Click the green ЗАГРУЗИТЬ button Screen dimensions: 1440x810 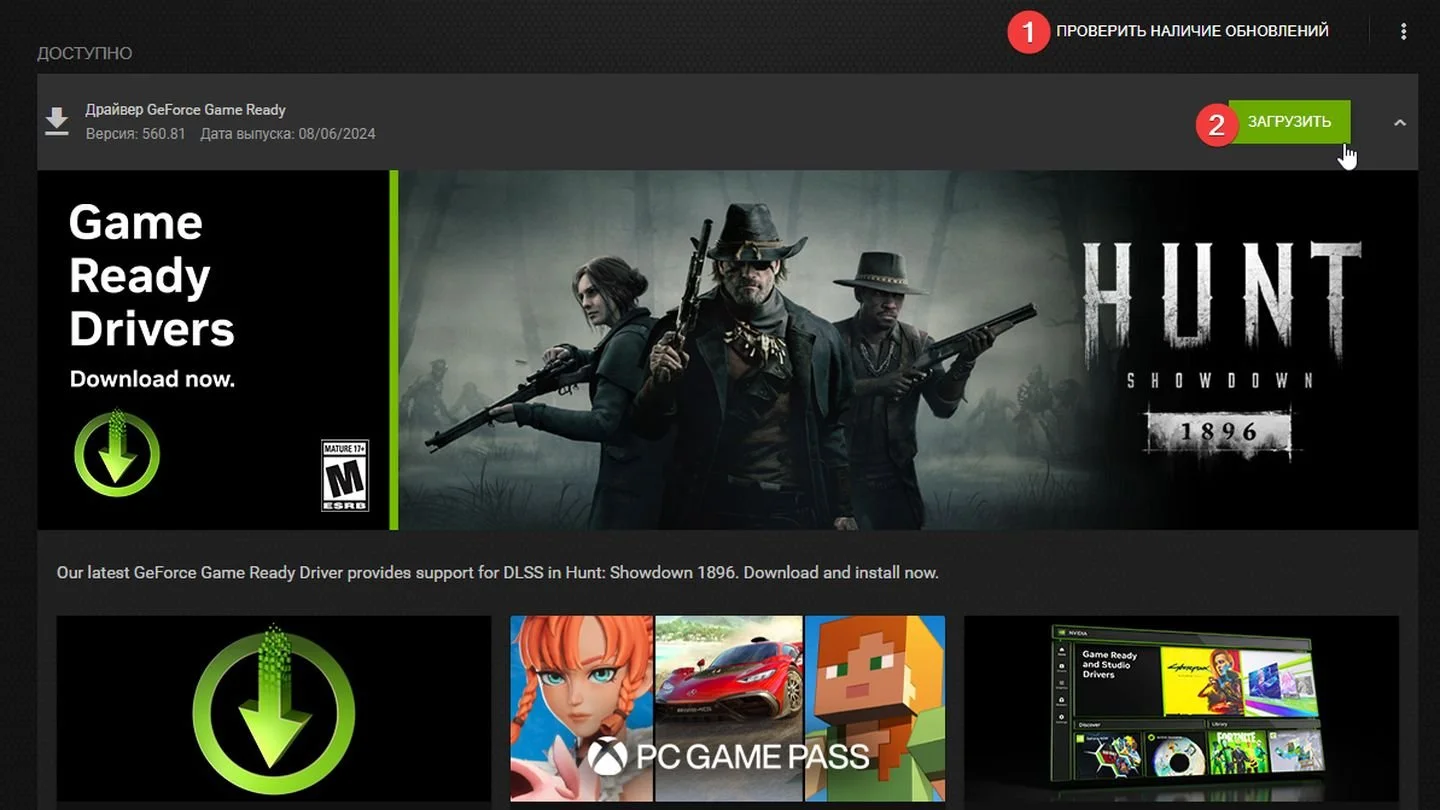point(1289,122)
